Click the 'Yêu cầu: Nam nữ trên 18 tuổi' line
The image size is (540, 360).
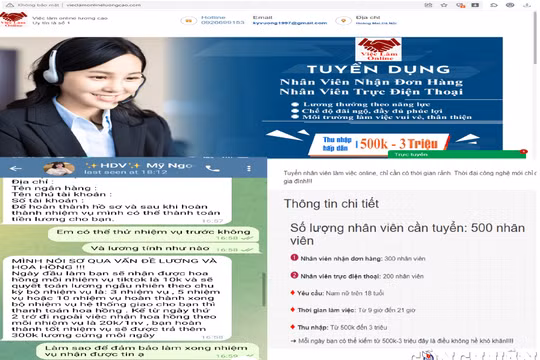(x=340, y=293)
